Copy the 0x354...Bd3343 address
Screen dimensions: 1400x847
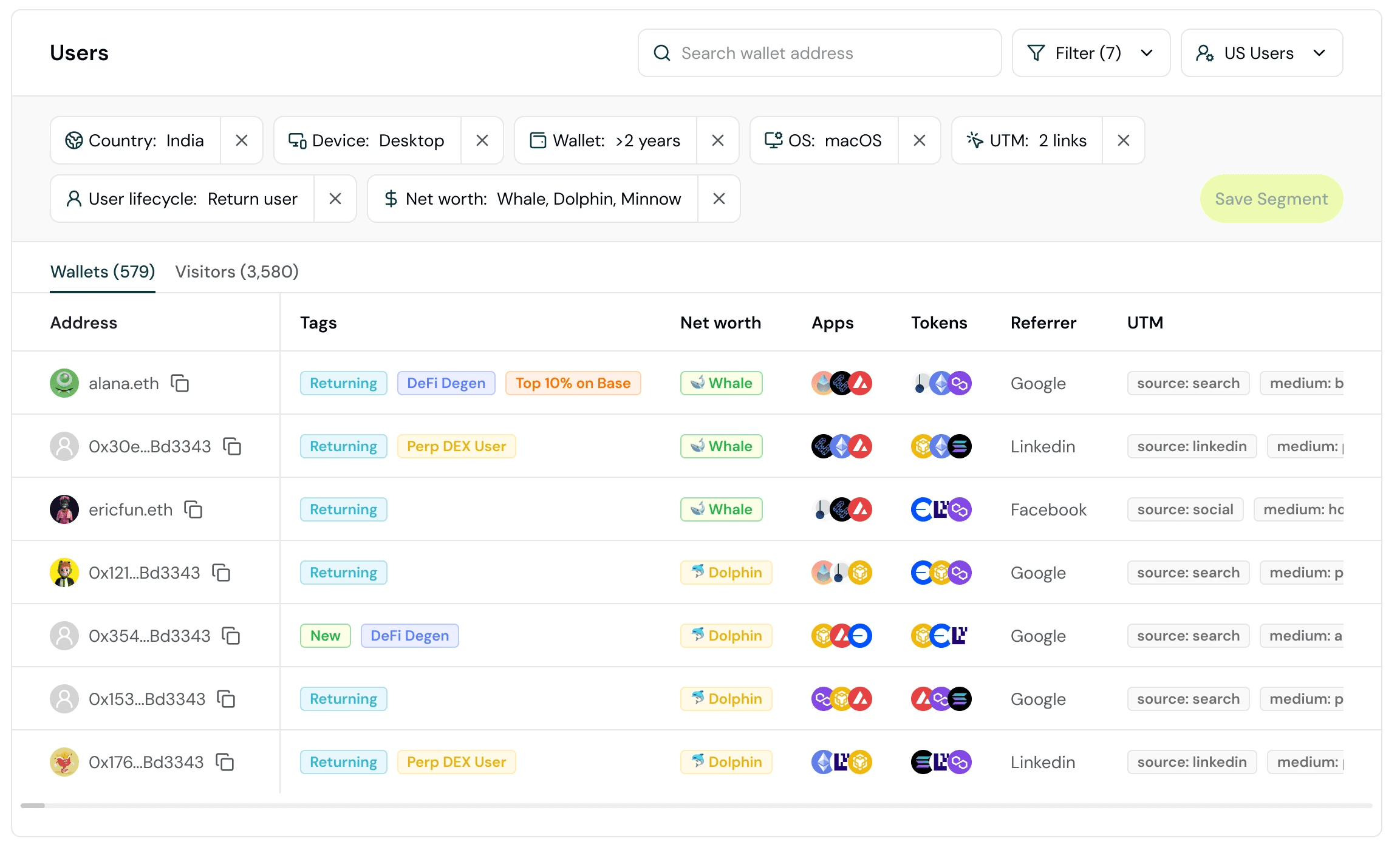pyautogui.click(x=231, y=636)
